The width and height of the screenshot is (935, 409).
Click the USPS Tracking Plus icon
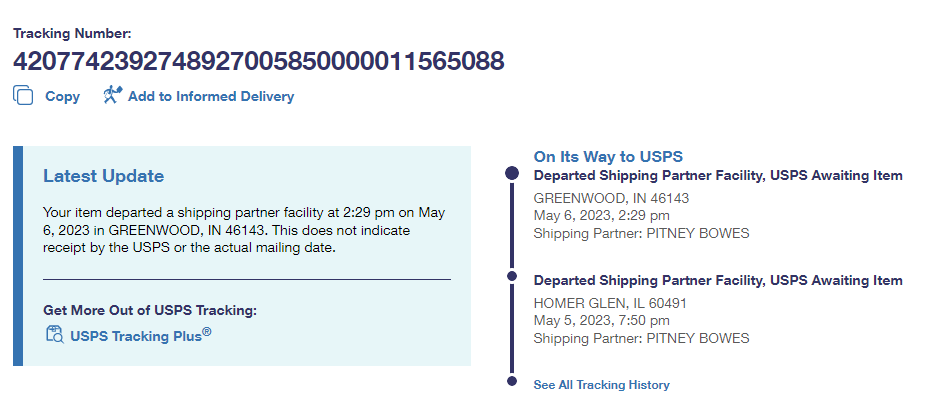[54, 334]
